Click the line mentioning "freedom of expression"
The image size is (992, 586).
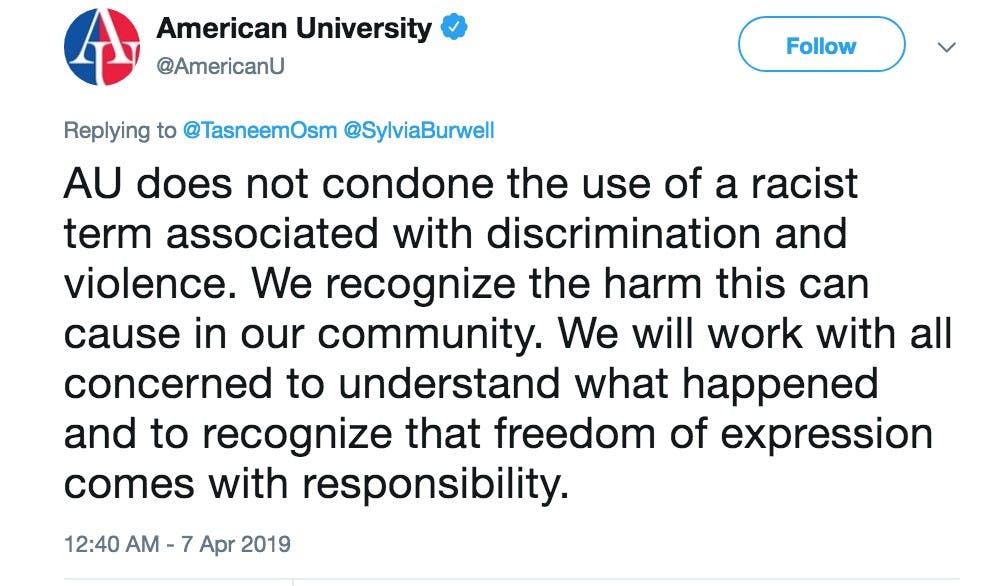point(498,432)
